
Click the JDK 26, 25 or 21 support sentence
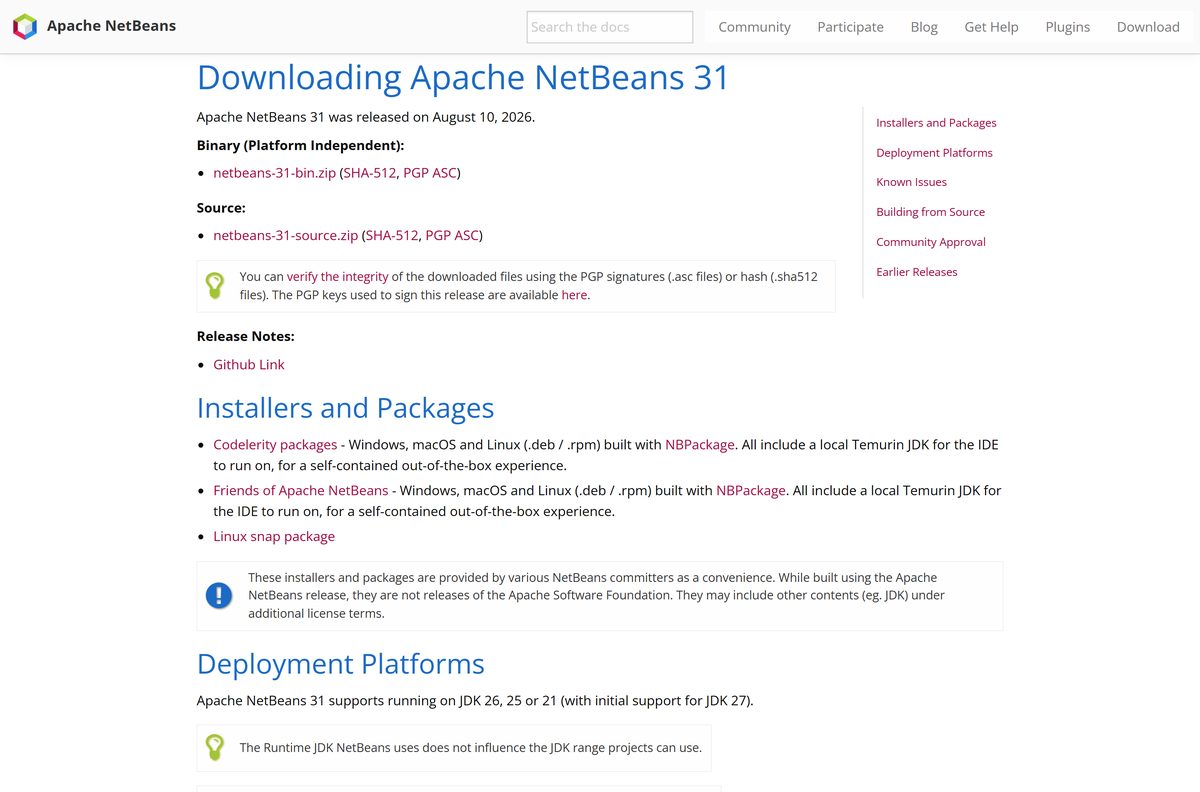475,701
